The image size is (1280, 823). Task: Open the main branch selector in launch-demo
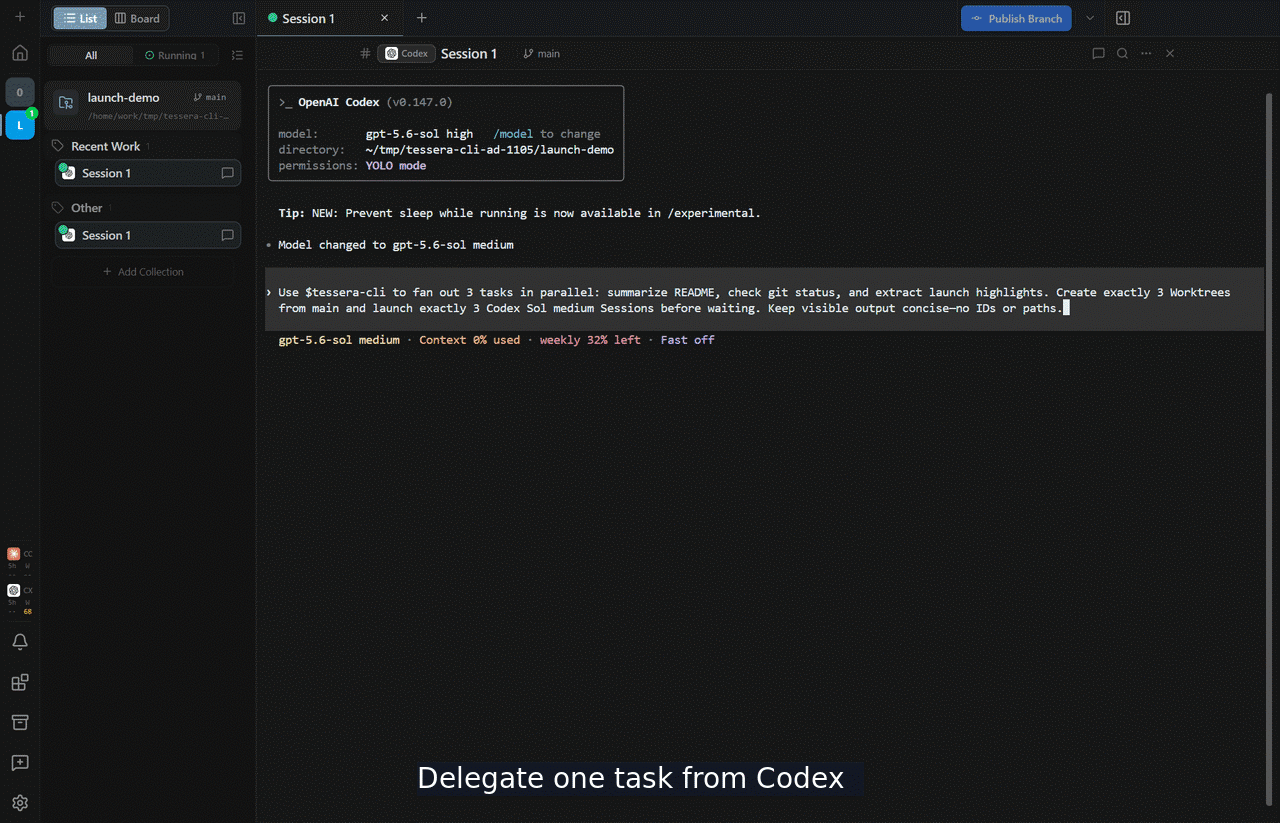click(210, 97)
